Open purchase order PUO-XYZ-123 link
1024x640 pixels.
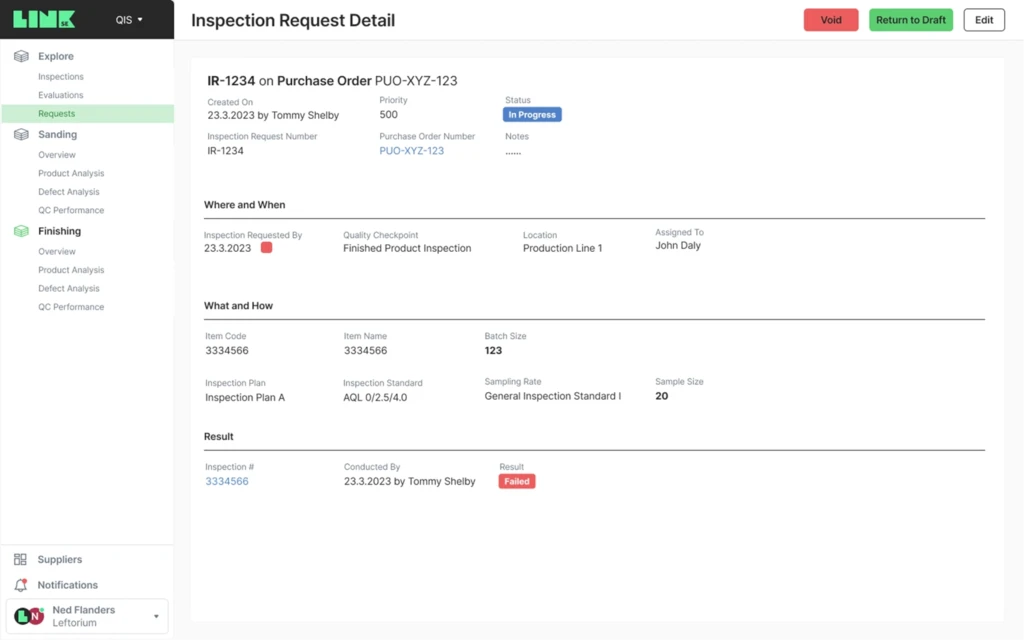point(411,151)
